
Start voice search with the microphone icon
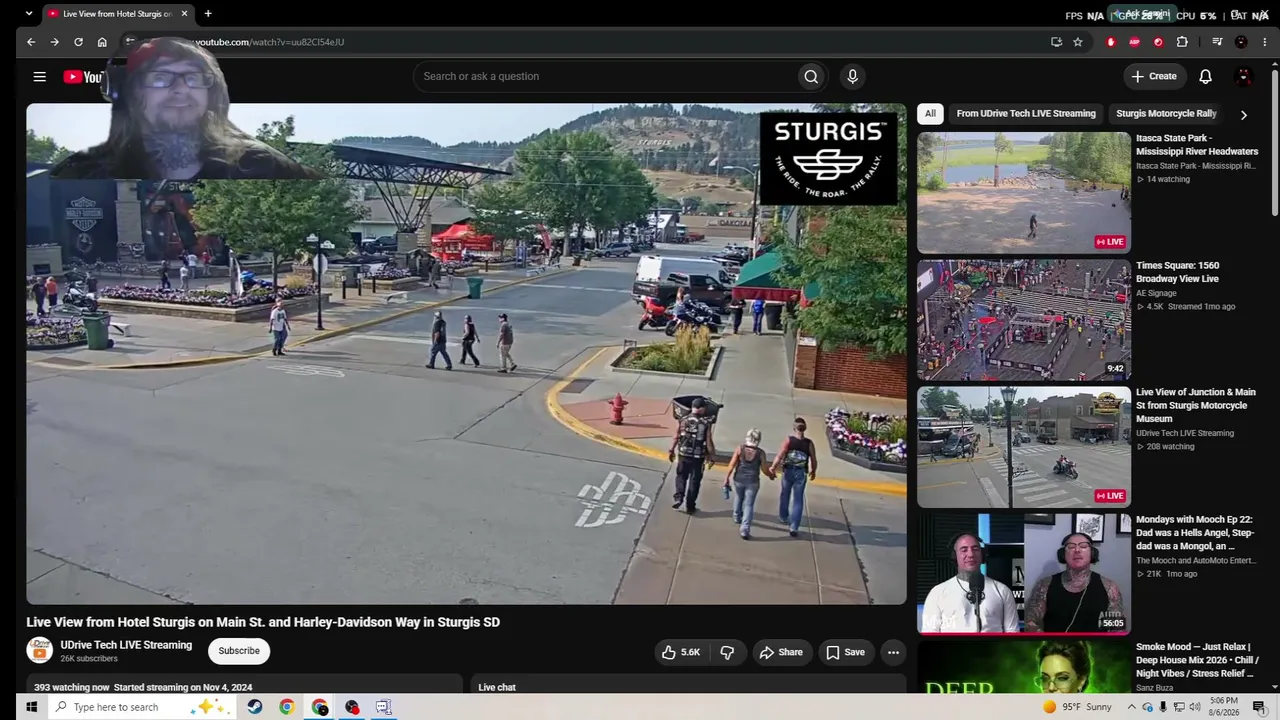(x=852, y=76)
